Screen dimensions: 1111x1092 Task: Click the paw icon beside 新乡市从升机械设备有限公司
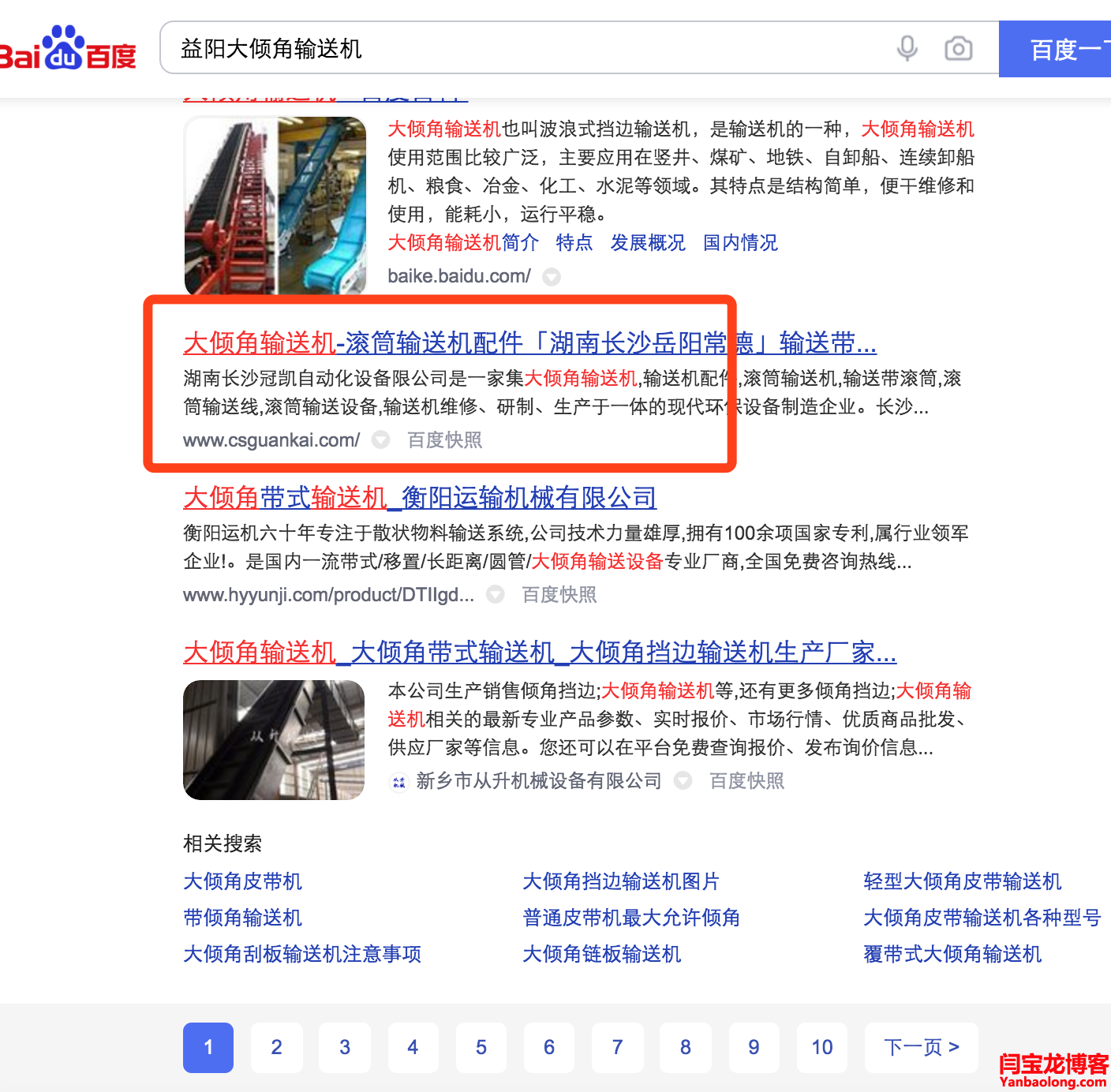pyautogui.click(x=398, y=782)
